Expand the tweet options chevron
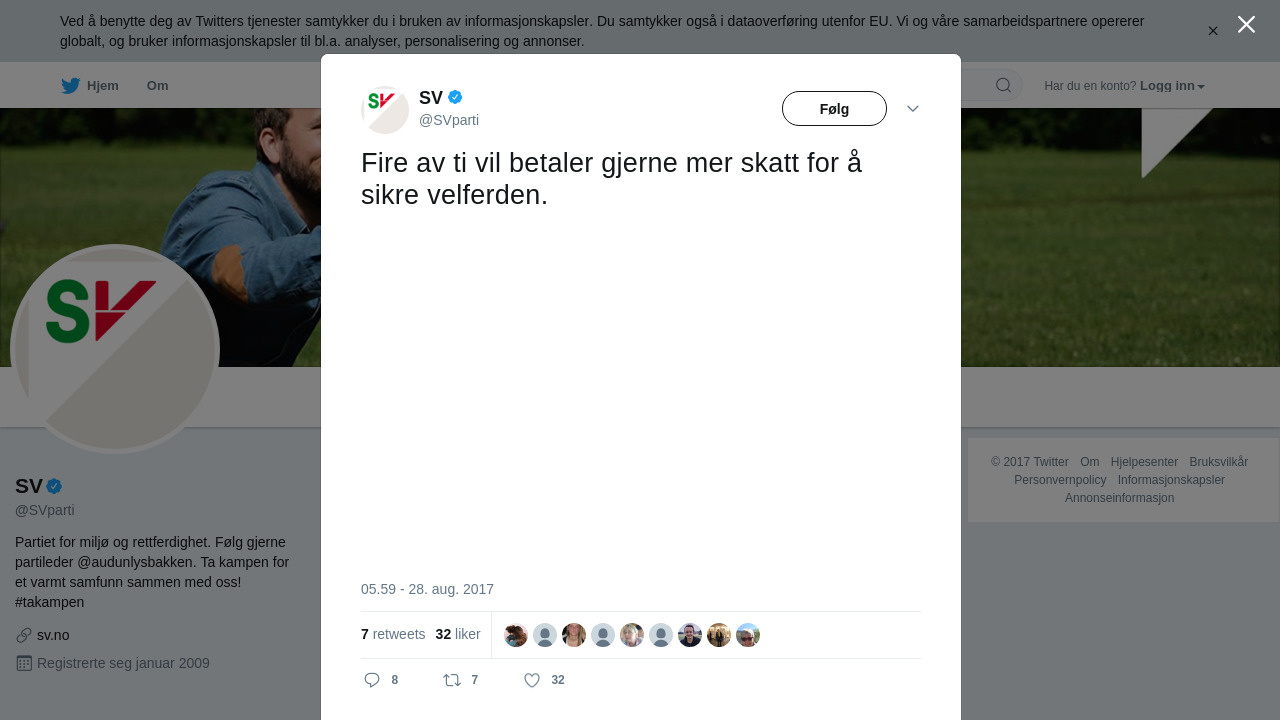 pyautogui.click(x=913, y=108)
